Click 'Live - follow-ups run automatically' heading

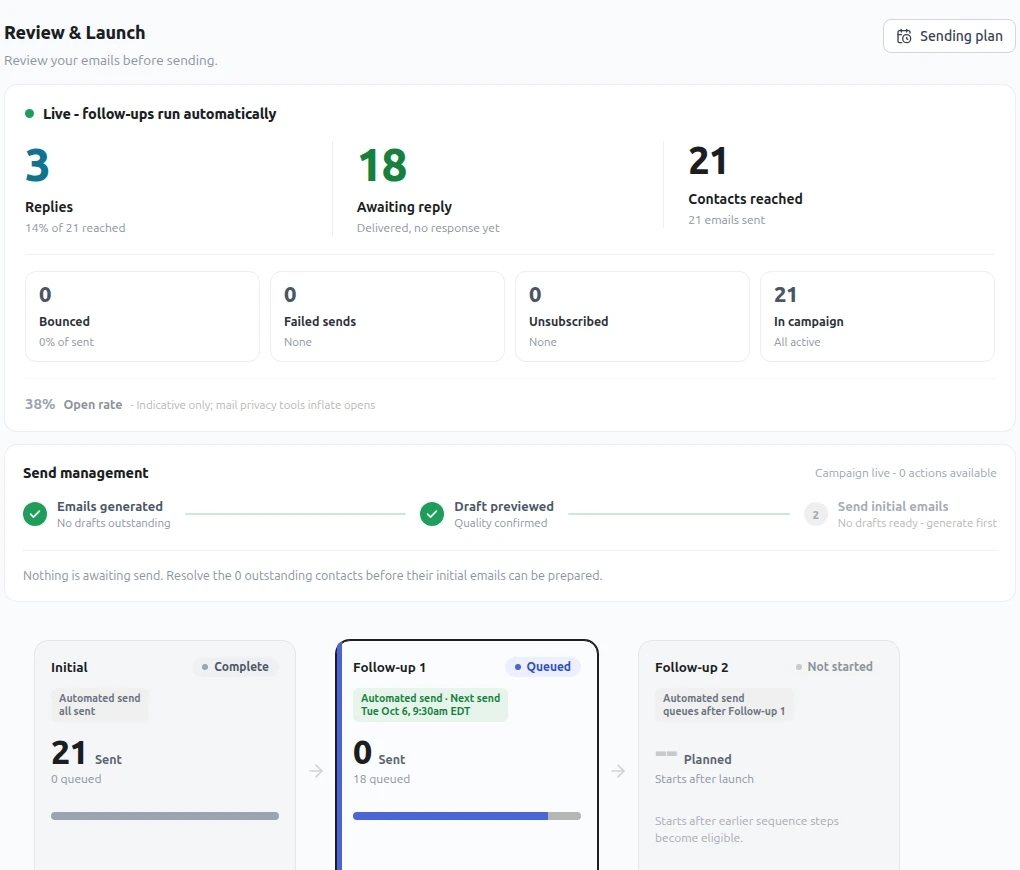159,114
